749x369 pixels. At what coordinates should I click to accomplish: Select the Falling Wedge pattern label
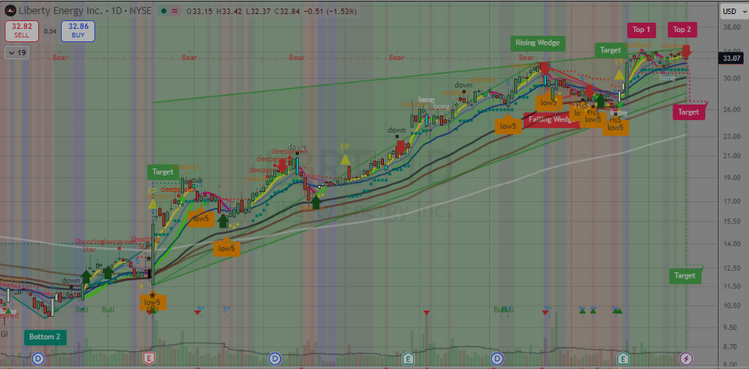pos(553,119)
